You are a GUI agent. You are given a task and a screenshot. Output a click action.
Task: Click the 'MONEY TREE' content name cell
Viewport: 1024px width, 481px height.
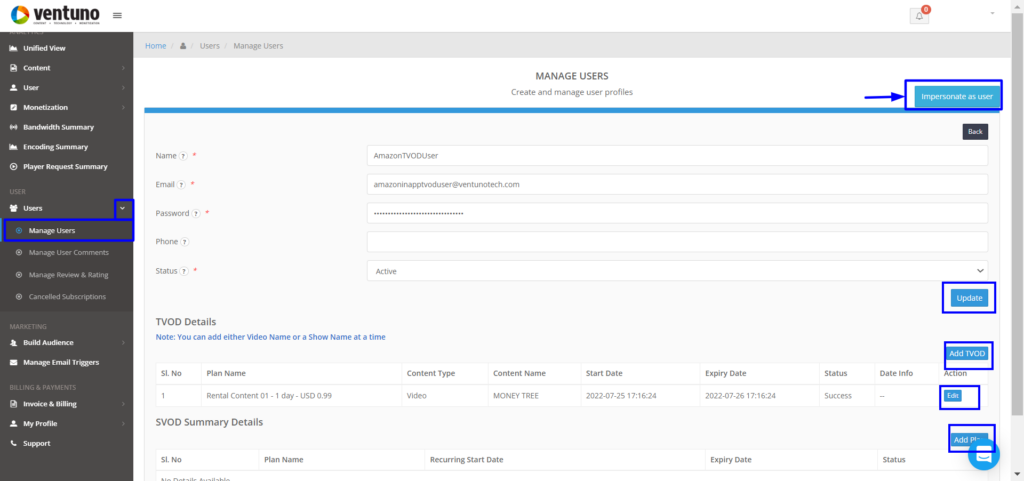[516, 396]
